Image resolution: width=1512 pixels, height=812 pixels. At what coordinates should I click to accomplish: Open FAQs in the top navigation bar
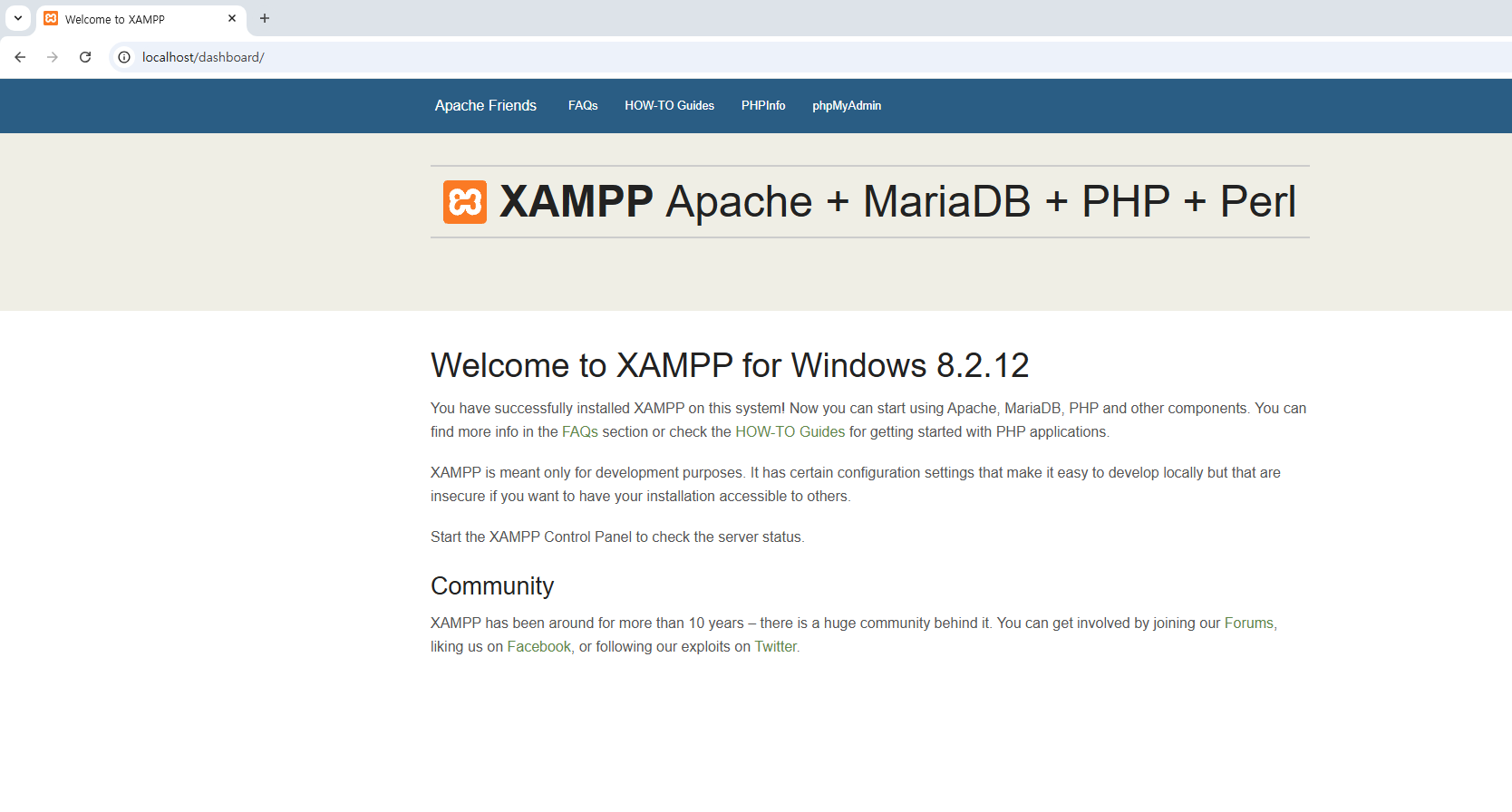click(583, 106)
